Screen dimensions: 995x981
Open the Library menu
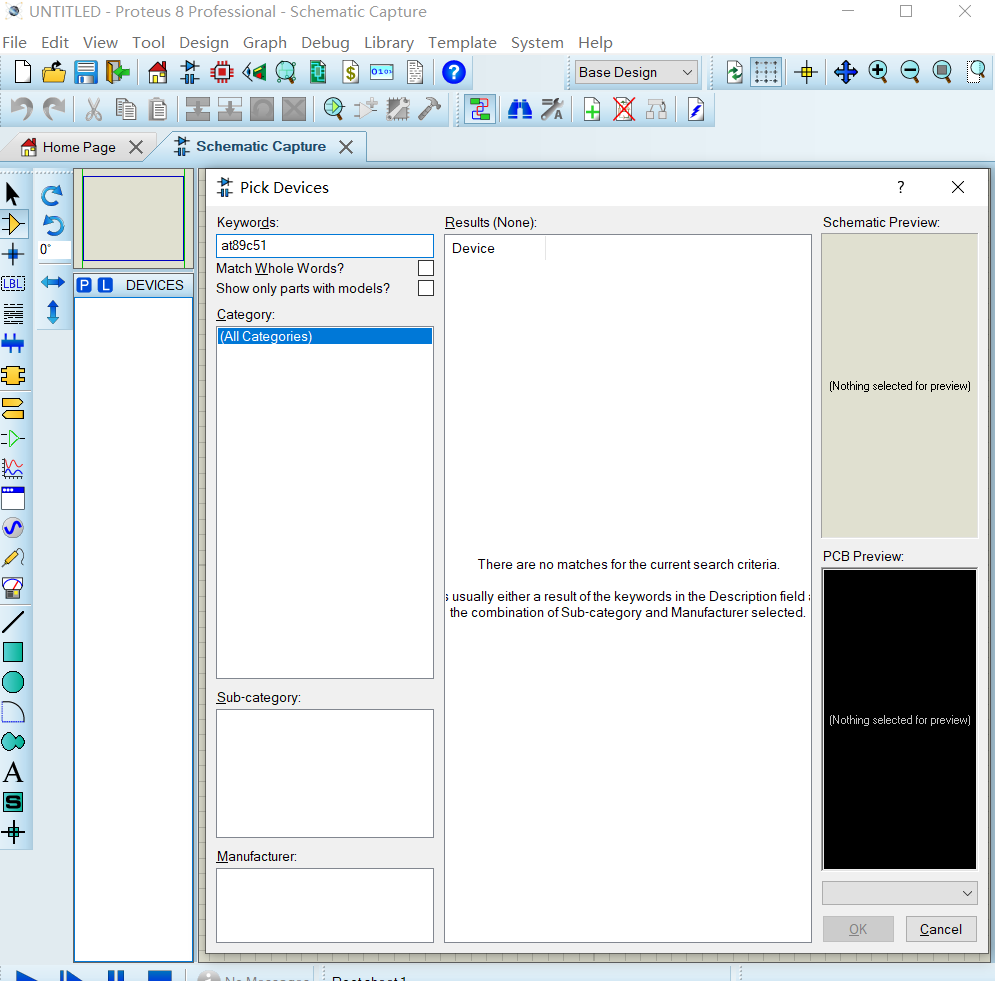388,43
